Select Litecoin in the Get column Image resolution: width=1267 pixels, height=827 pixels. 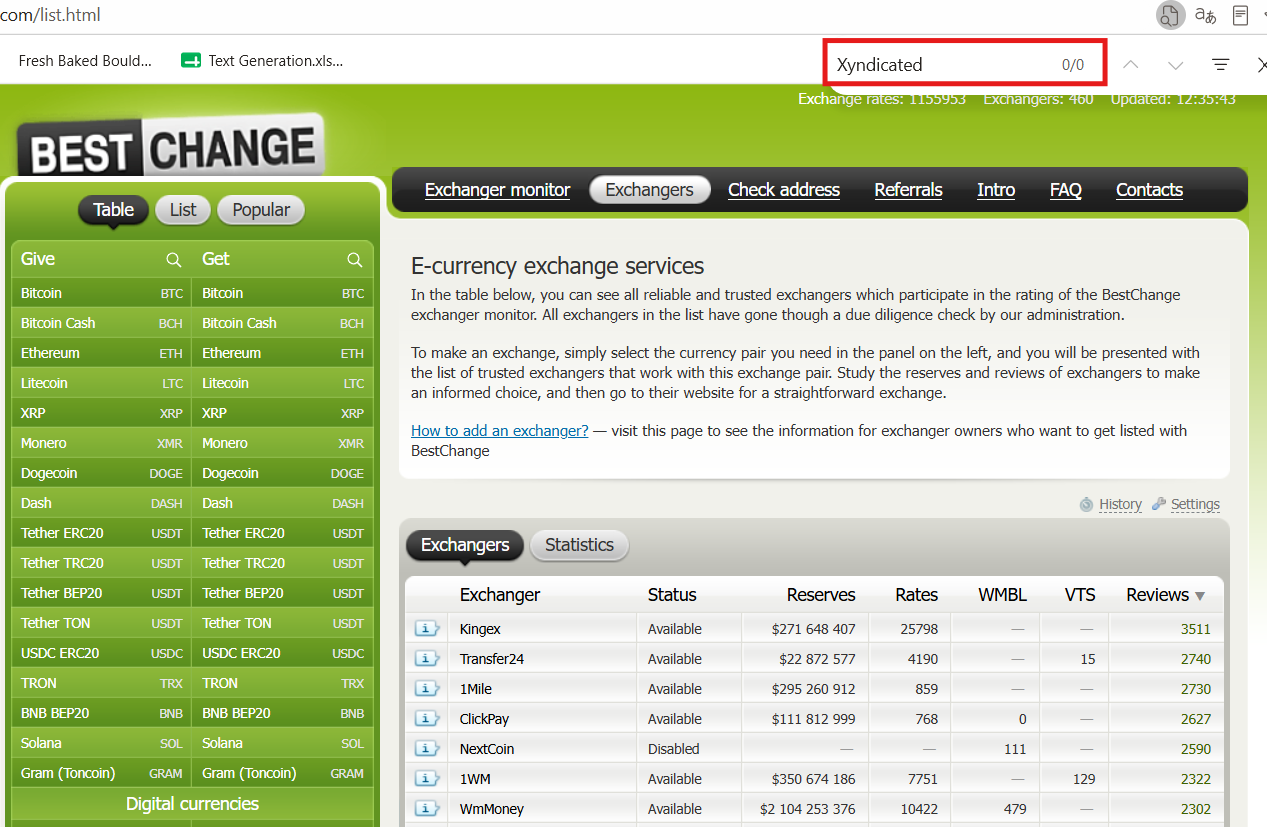tap(282, 383)
